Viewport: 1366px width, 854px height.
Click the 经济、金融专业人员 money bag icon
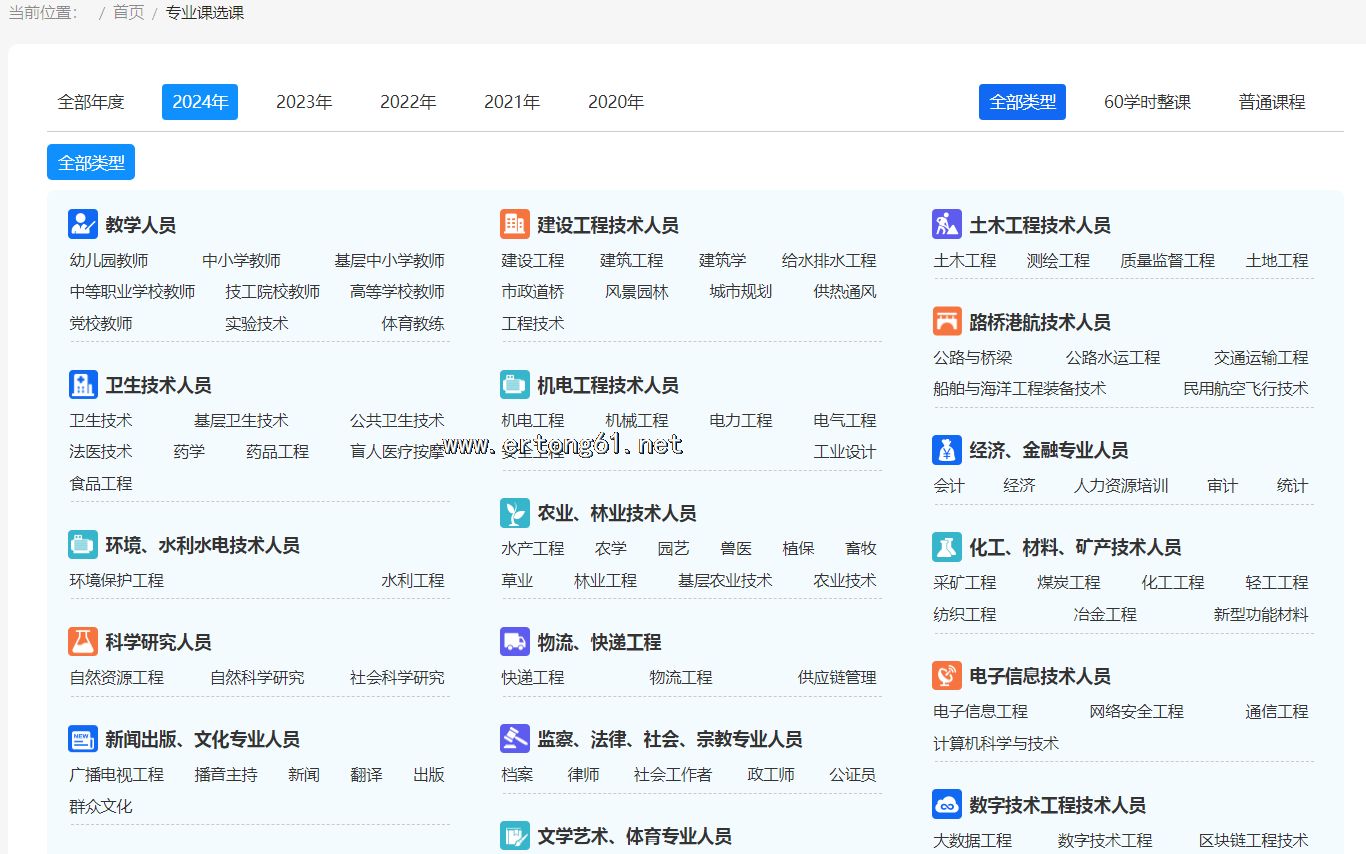coord(947,449)
